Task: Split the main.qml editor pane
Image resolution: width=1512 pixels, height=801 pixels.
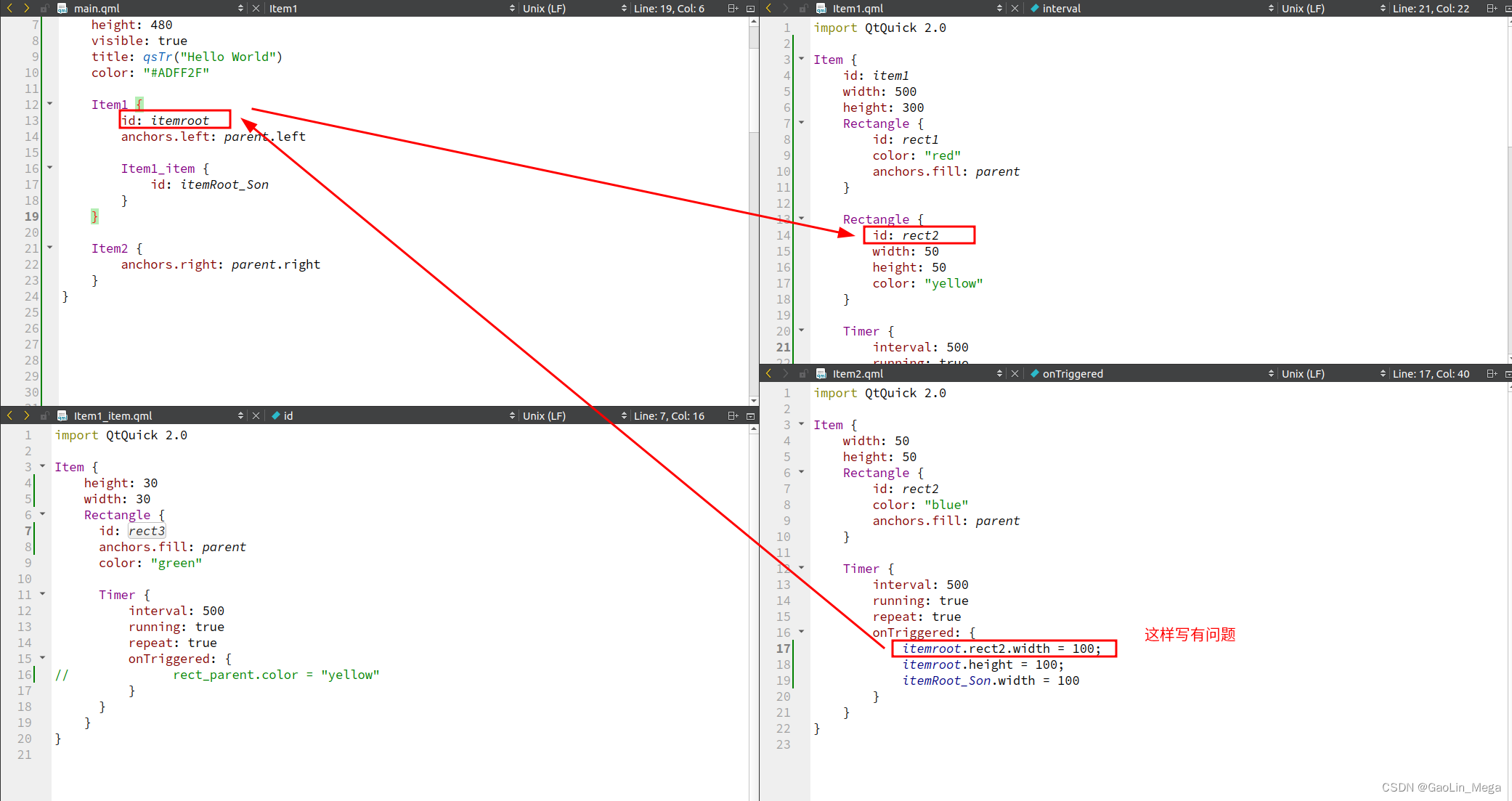Action: (733, 9)
